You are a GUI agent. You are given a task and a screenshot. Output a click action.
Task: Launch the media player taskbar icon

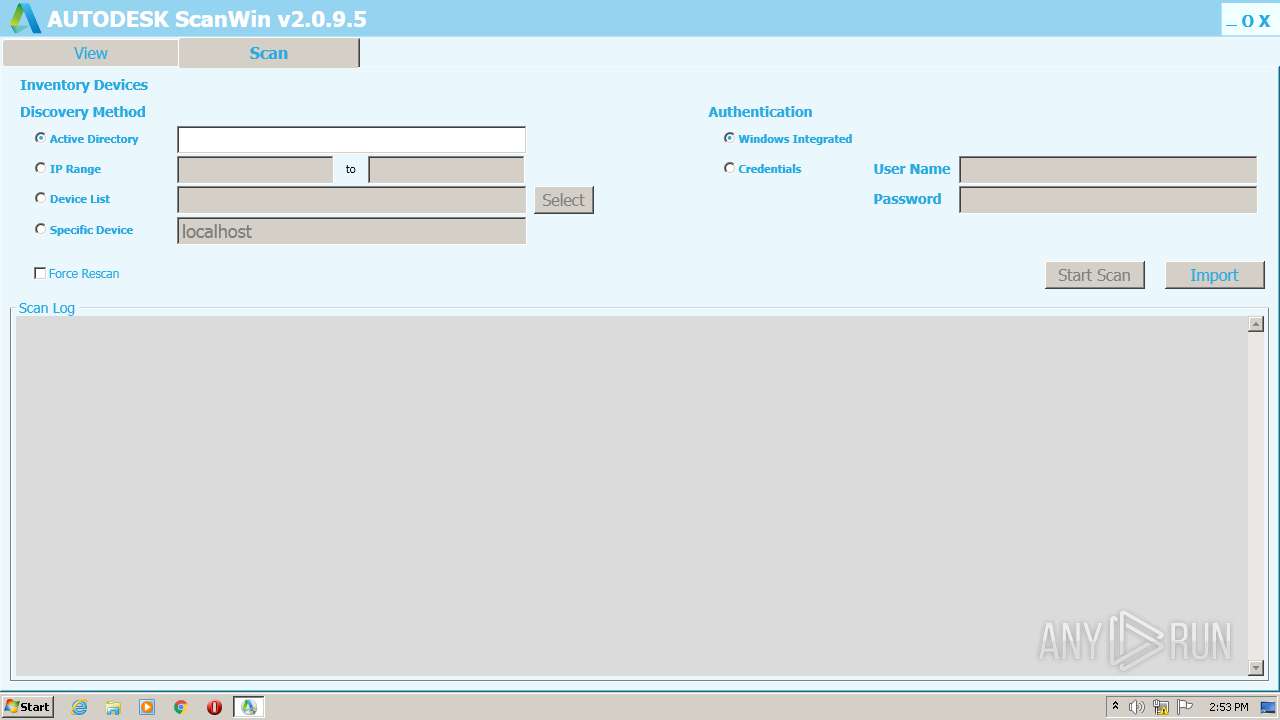[147, 707]
